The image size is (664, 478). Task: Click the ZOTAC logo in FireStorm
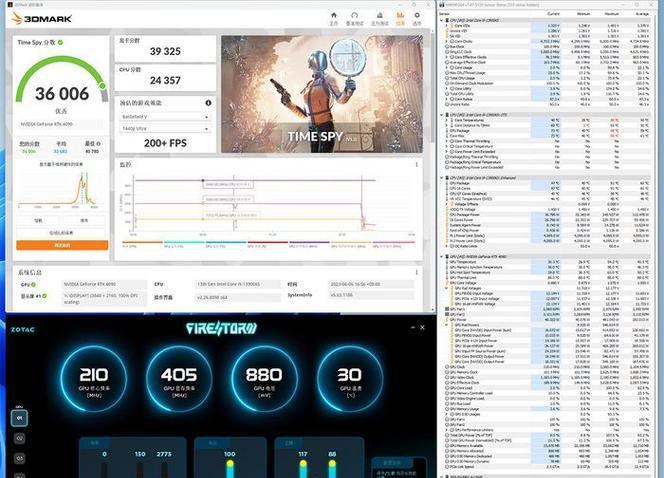(23, 330)
